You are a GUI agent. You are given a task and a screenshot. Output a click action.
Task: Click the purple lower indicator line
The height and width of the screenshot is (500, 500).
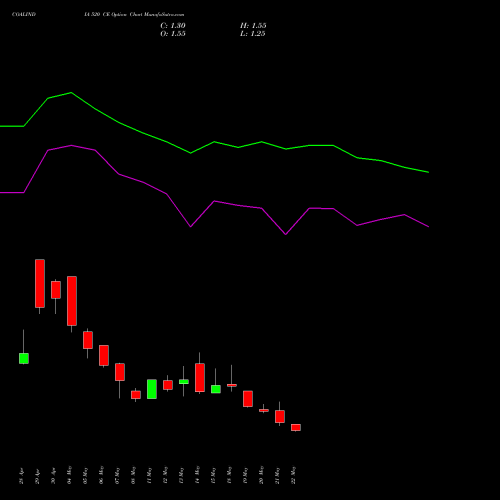click(214, 201)
